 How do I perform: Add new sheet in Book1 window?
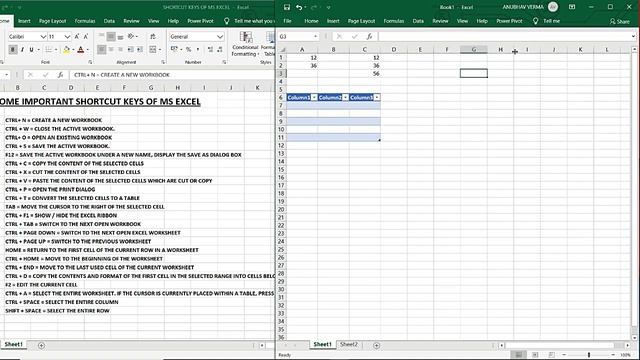tap(376, 345)
